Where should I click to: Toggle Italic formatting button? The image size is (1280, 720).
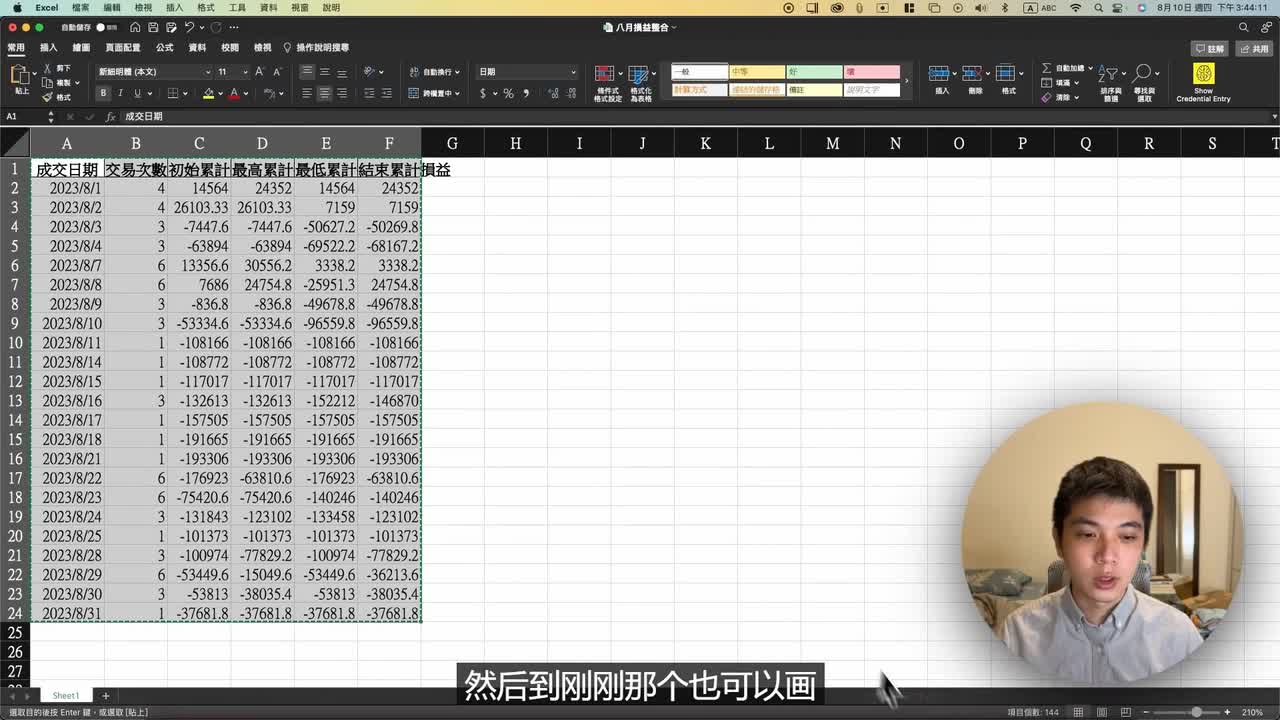[x=120, y=93]
